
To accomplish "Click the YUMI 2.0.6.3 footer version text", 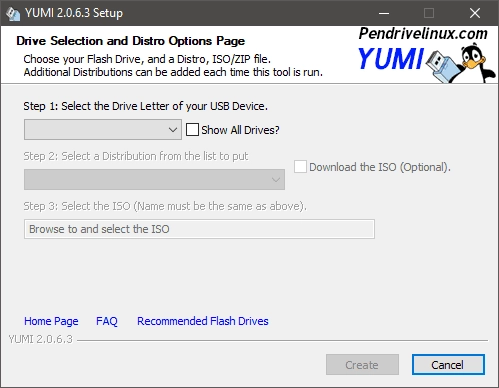I will point(40,339).
